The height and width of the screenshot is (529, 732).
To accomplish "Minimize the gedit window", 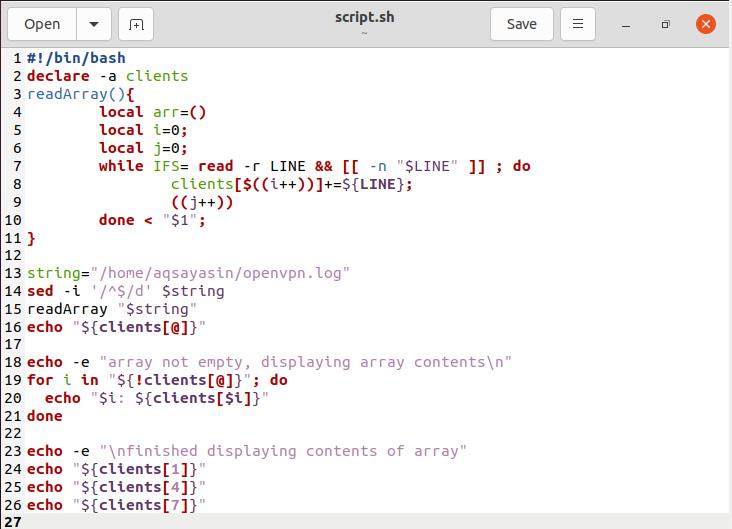I will (x=625, y=24).
